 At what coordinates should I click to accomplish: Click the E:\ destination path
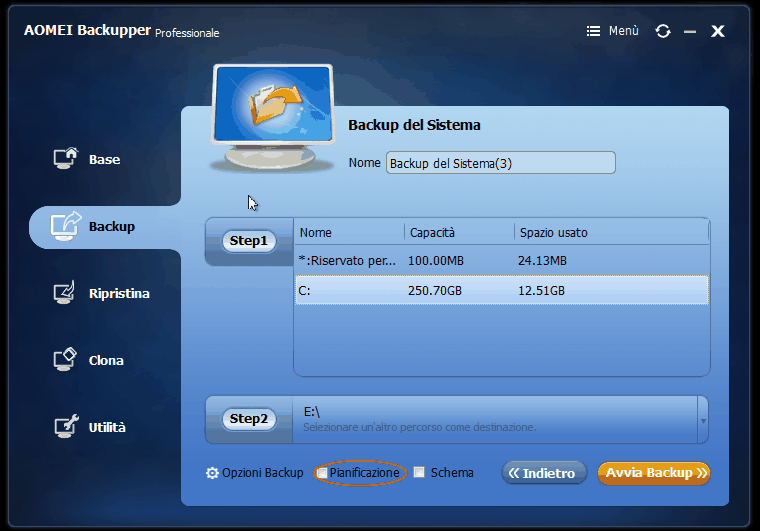(x=312, y=412)
